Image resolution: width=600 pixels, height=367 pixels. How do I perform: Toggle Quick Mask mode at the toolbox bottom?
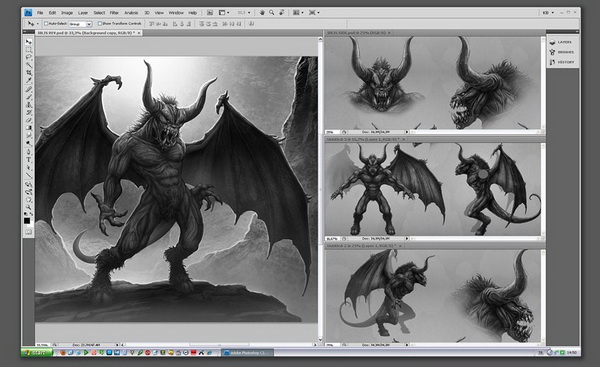(28, 232)
